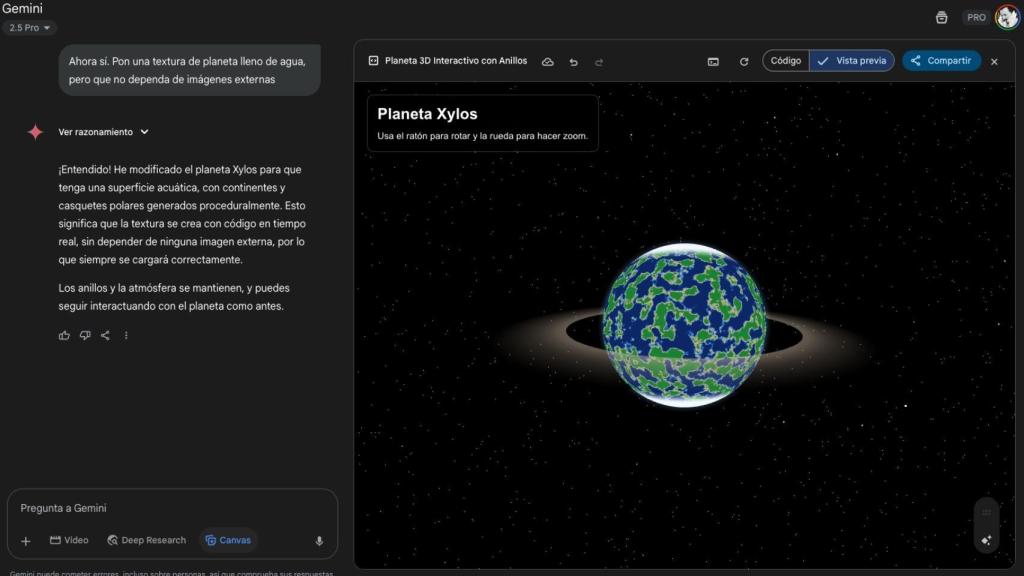Give the response a thumbs up

pos(63,335)
